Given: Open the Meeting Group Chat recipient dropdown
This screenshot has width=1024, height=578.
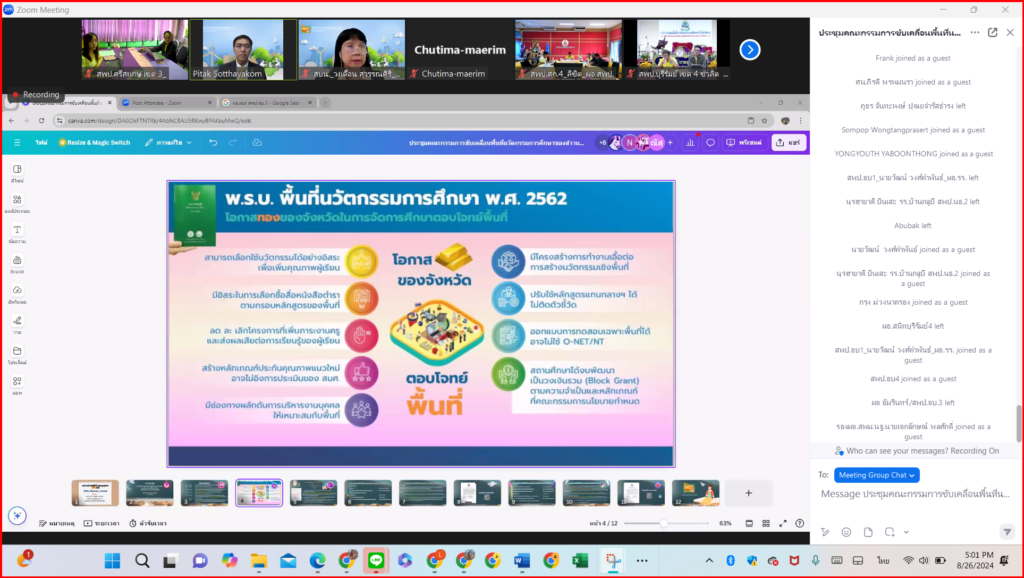Looking at the screenshot, I should [x=877, y=475].
